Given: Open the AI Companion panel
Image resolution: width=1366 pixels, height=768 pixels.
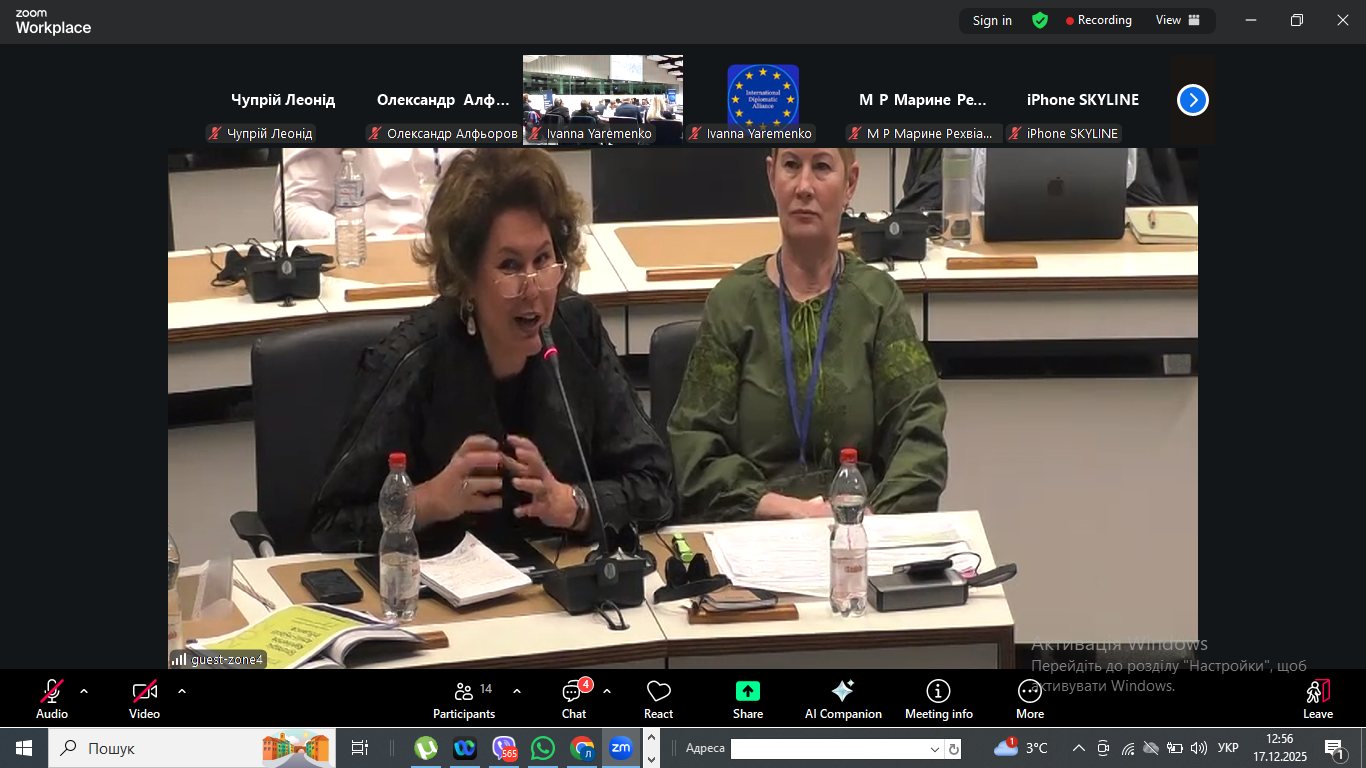Looking at the screenshot, I should click(x=843, y=699).
